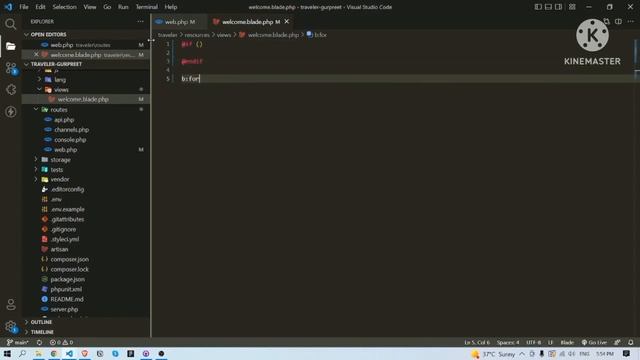Open the View menu
This screenshot has height=360, width=640.
coord(90,7)
